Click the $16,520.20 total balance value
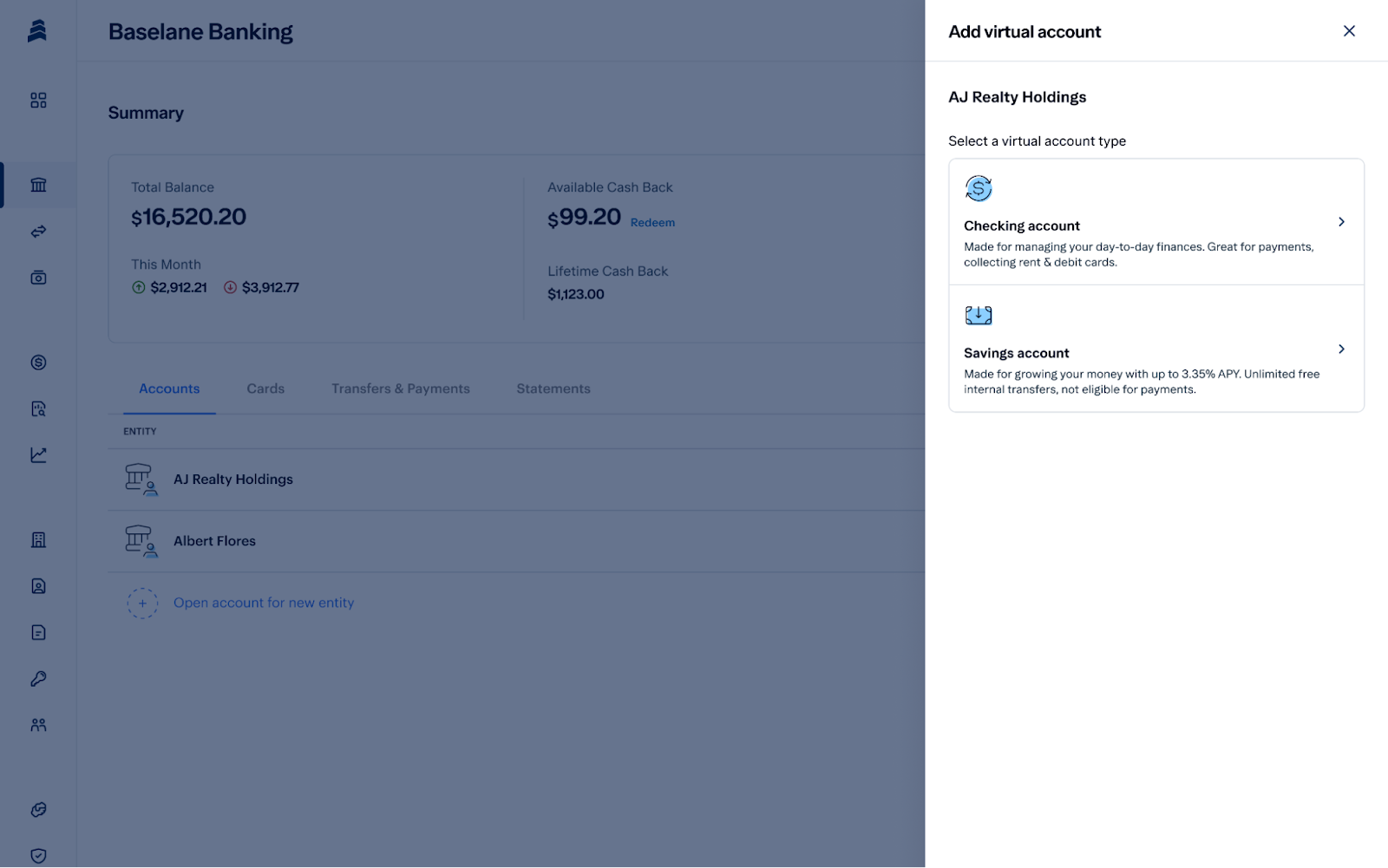The image size is (1388, 868). [x=188, y=217]
